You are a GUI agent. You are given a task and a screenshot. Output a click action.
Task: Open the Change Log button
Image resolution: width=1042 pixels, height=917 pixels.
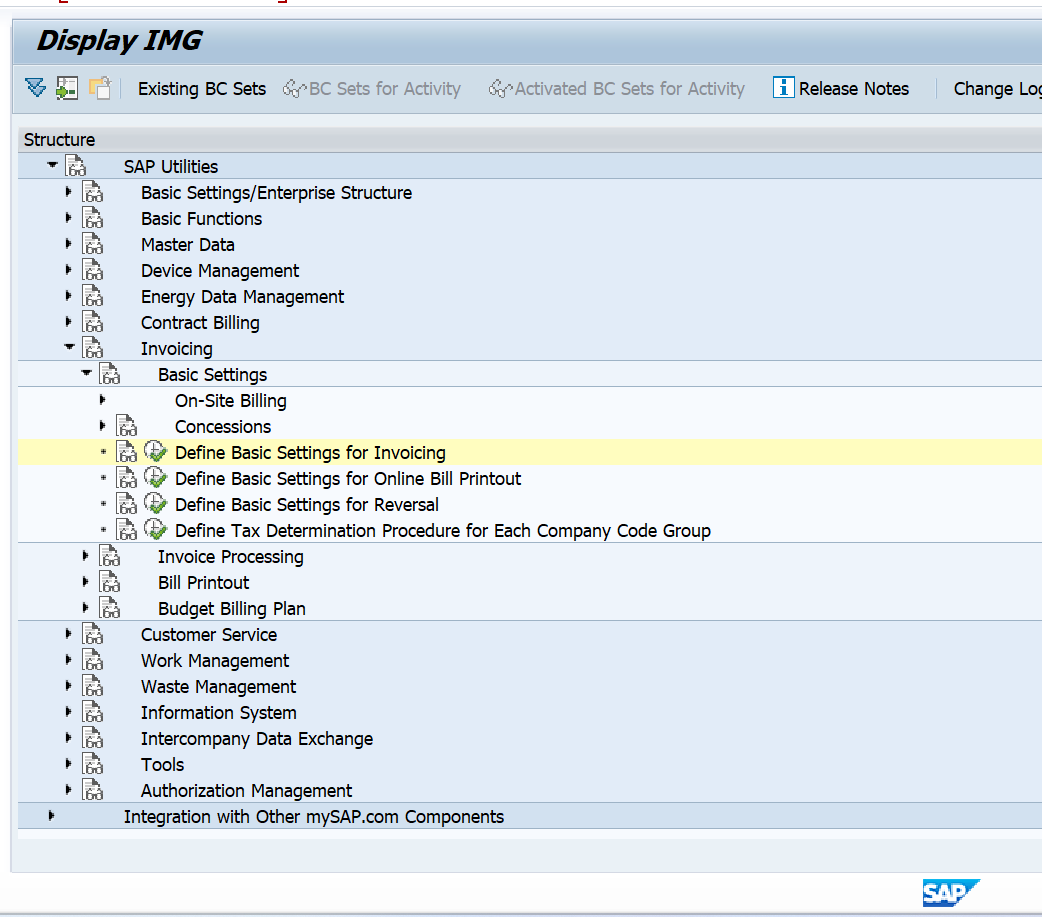pyautogui.click(x=997, y=88)
